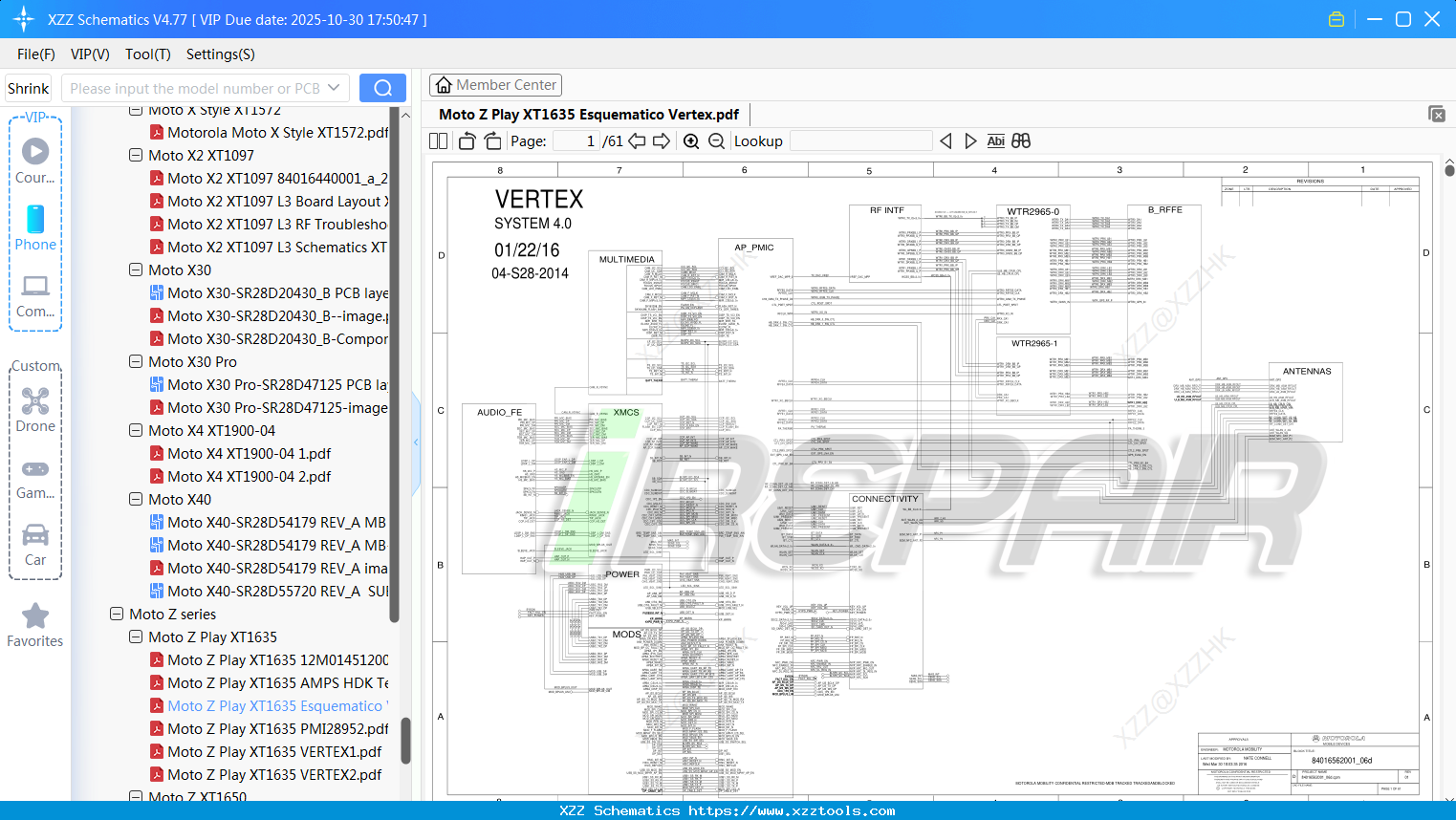Collapse the Moto X30 Pro tree node
Screen dimensions: 1456x820
tap(136, 362)
